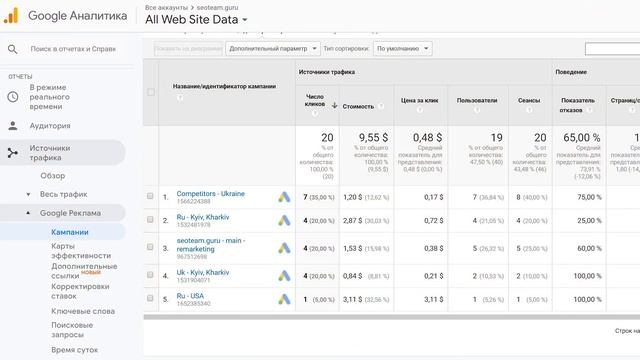The width and height of the screenshot is (640, 360).
Task: Click the table search input field
Action: 612,49
